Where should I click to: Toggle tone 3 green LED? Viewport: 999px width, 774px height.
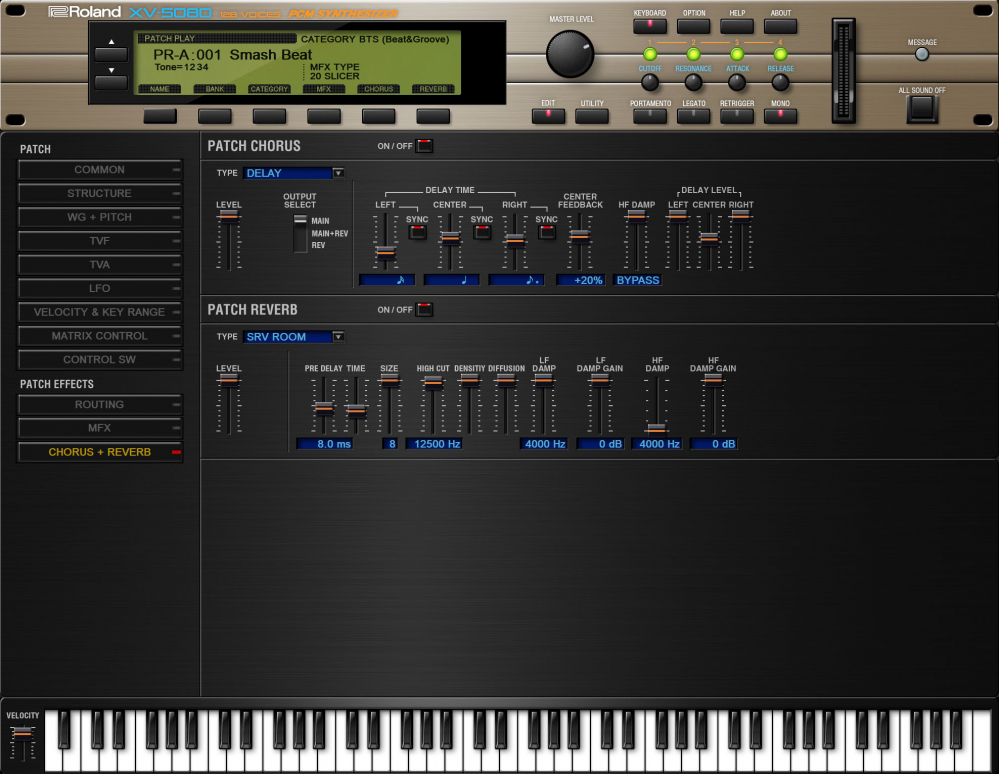coord(737,55)
